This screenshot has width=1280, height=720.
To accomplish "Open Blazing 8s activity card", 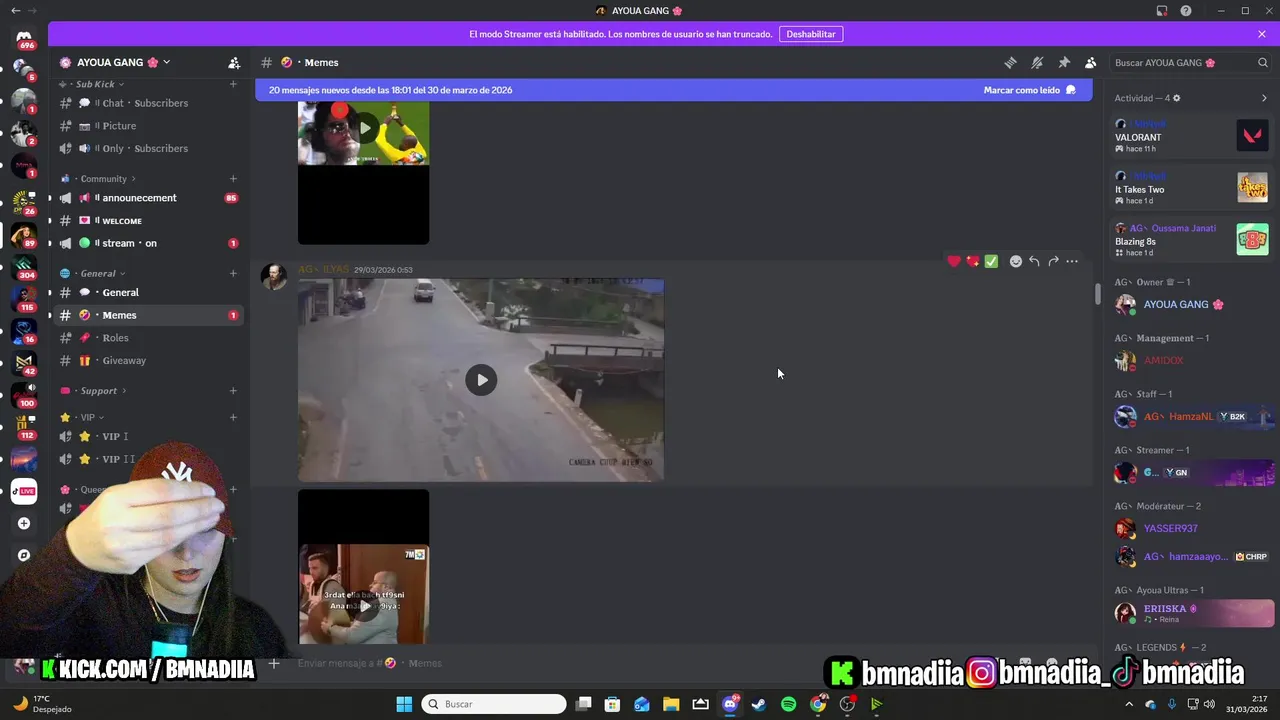I will coord(1191,240).
